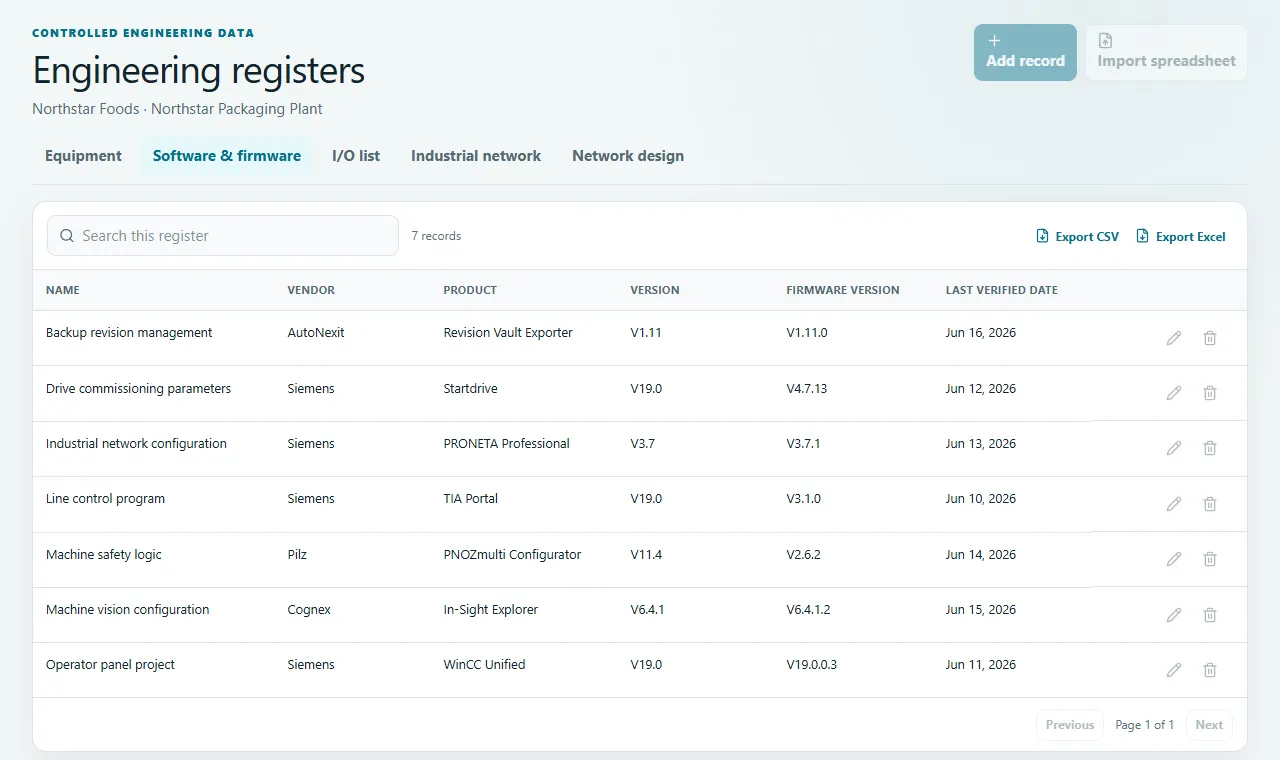Image resolution: width=1280 pixels, height=760 pixels.
Task: Delete the Operator panel project entry
Action: tap(1210, 670)
